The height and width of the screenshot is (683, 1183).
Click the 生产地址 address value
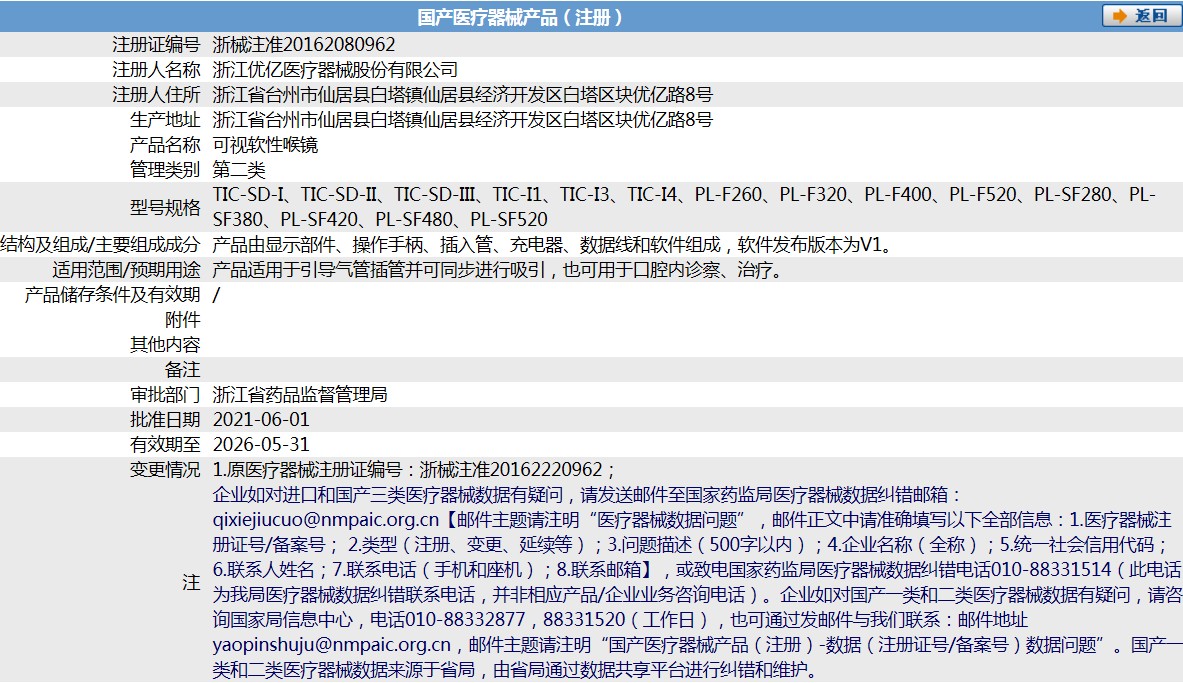[462, 119]
